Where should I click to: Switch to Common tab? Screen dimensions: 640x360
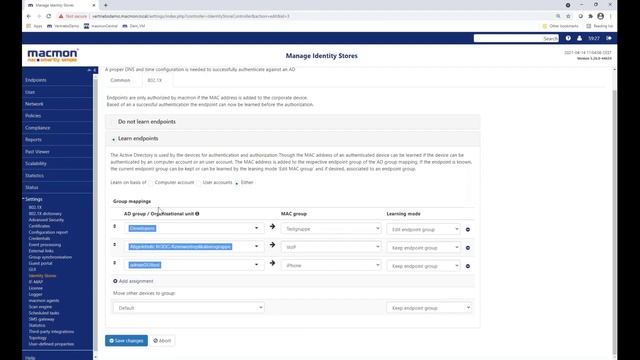(x=120, y=80)
